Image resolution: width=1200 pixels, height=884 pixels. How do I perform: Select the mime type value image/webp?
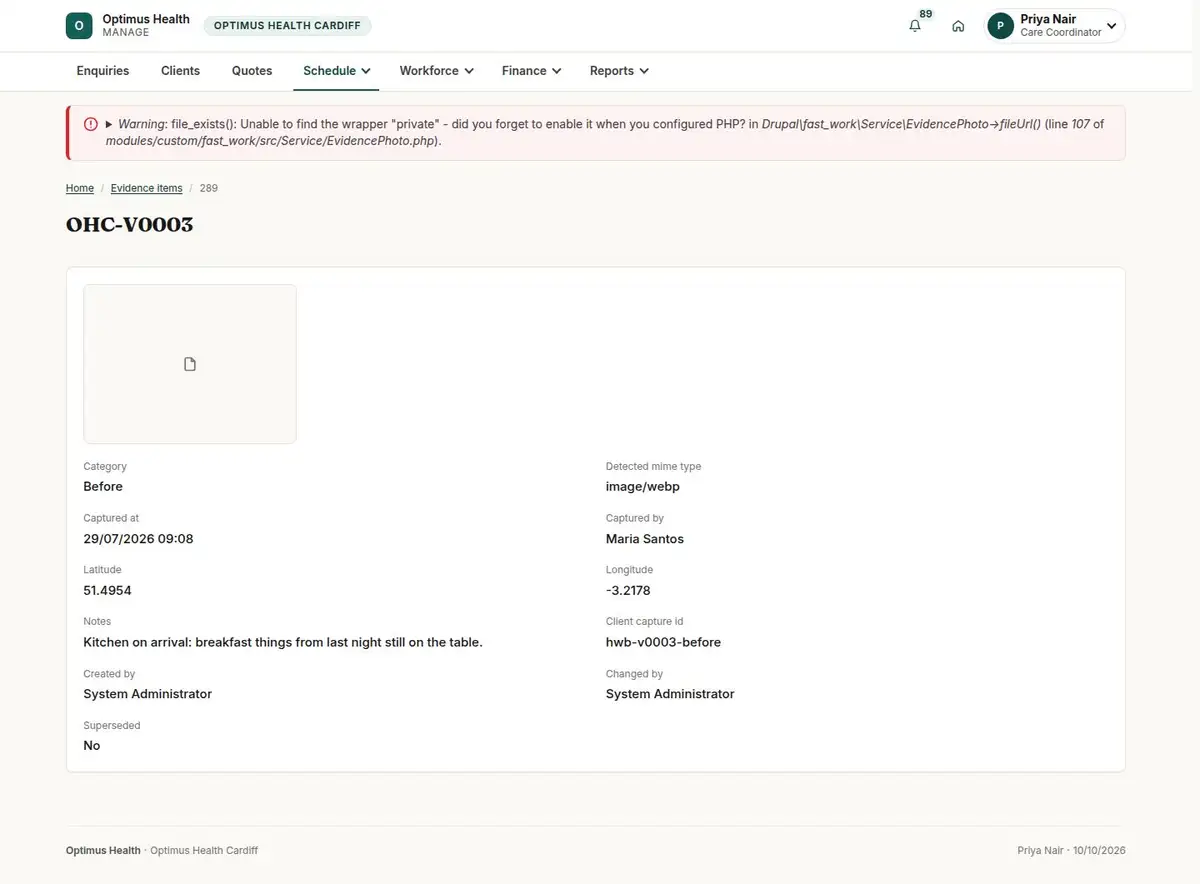coord(643,486)
